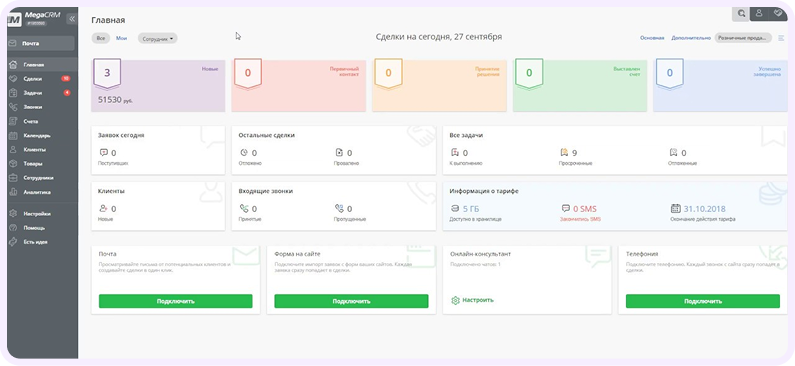This screenshot has height=366, width=795.
Task: Open Счета section in sidebar
Action: pos(43,122)
